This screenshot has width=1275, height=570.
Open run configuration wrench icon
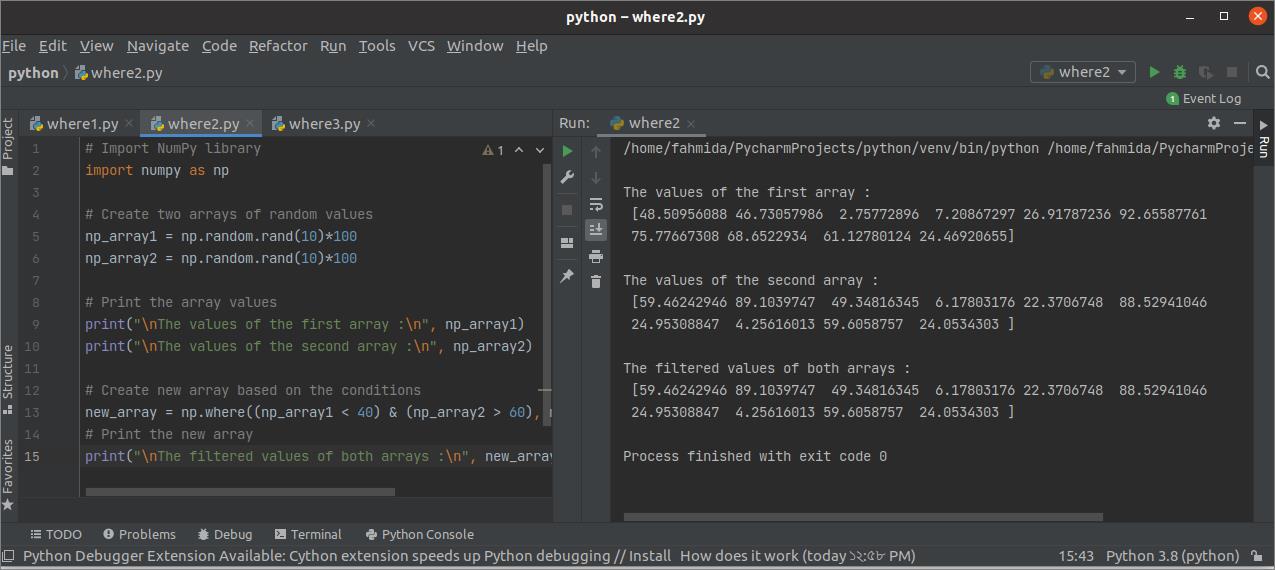[x=567, y=177]
